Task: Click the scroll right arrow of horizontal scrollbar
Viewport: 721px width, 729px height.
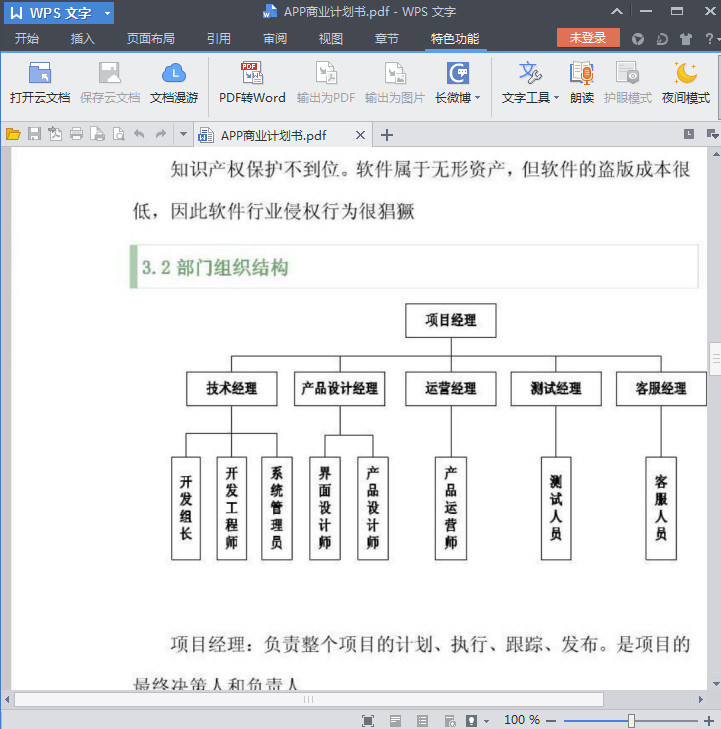Action: 701,699
